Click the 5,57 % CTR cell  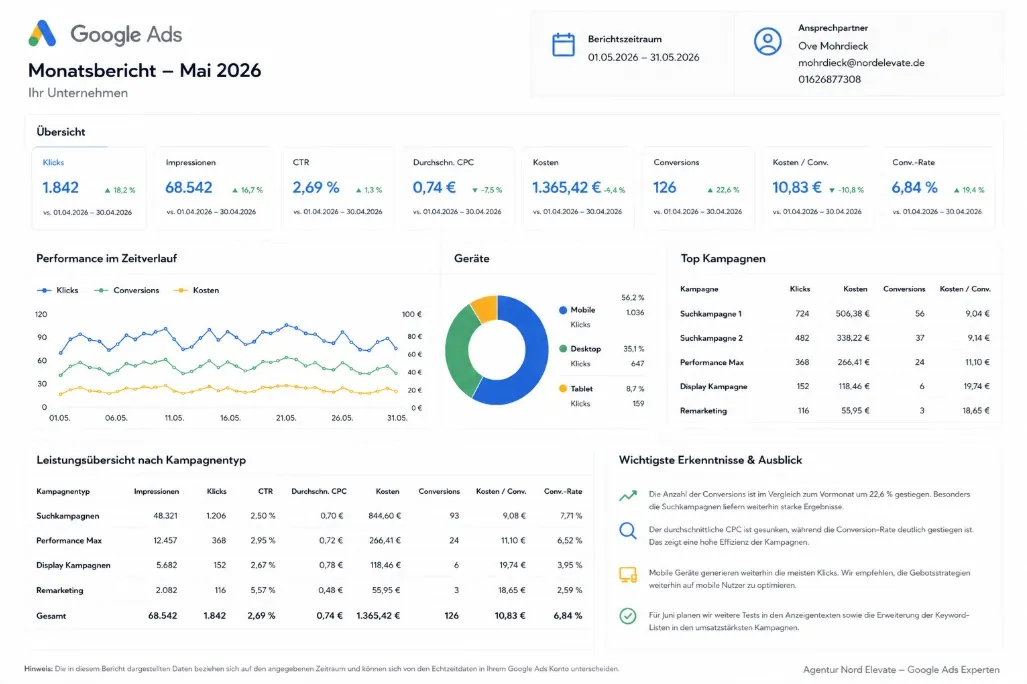[x=263, y=590]
